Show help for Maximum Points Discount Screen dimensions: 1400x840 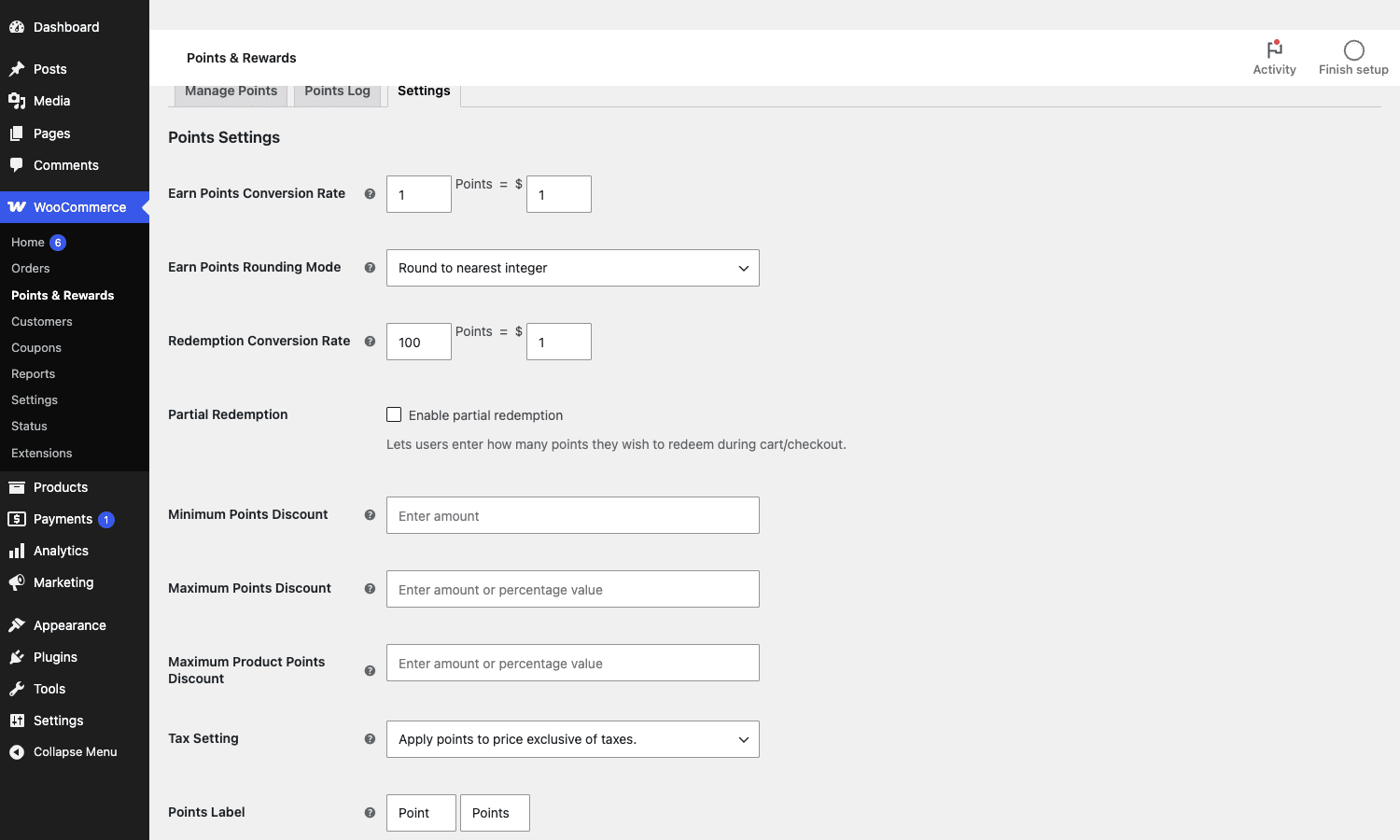pos(370,589)
